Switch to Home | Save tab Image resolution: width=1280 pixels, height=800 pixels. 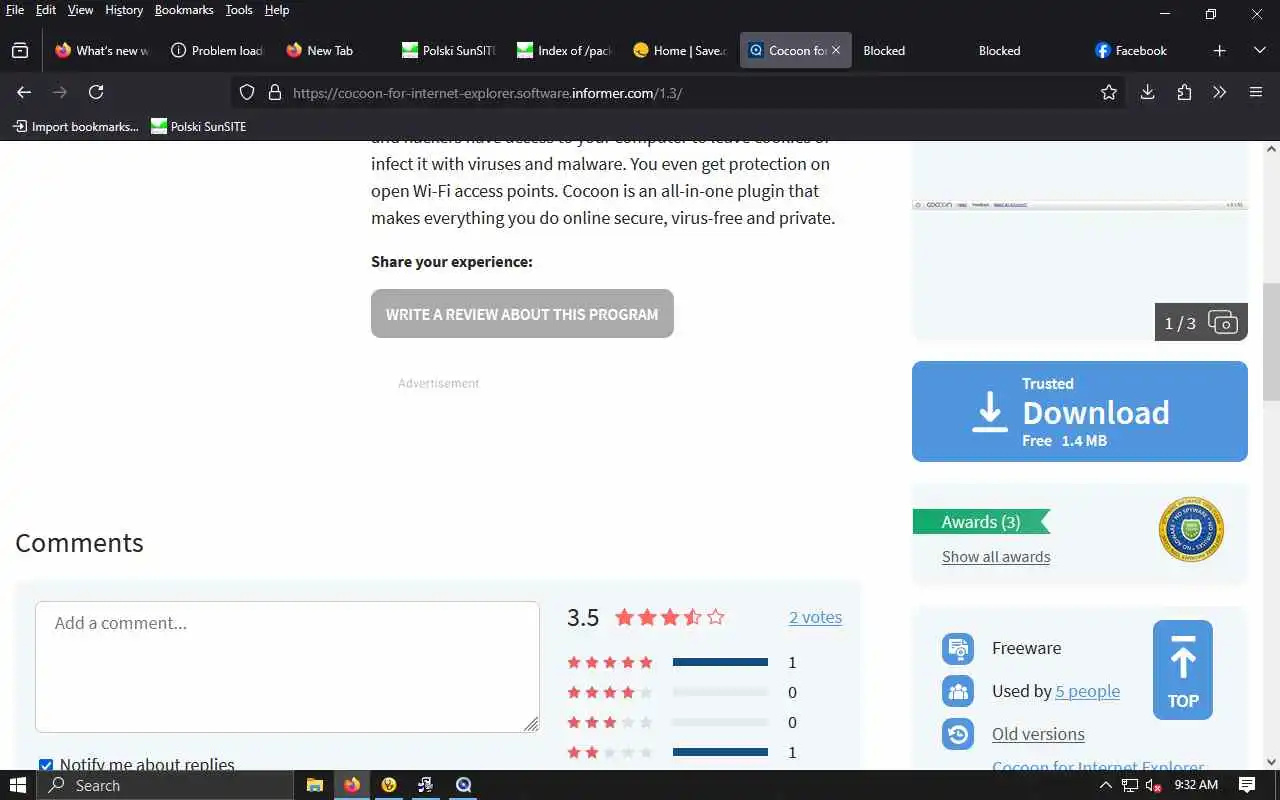tap(679, 50)
